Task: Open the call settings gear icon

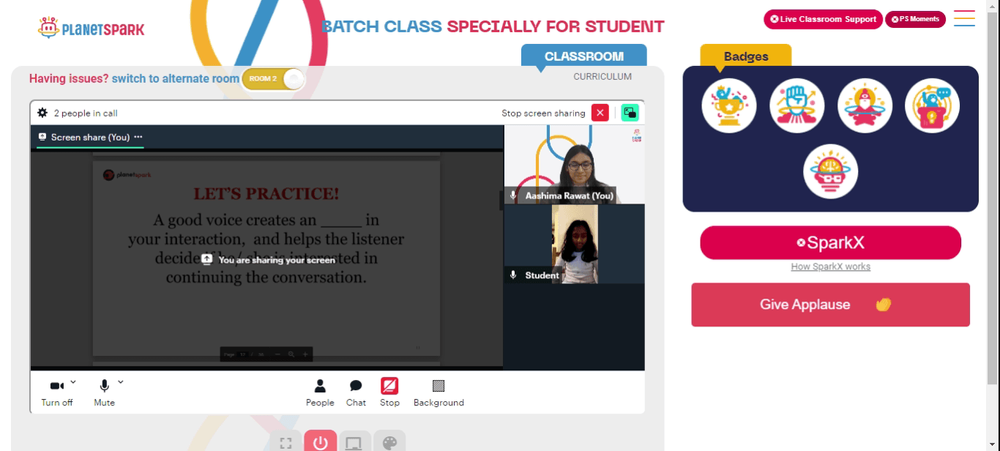Action: pos(42,113)
